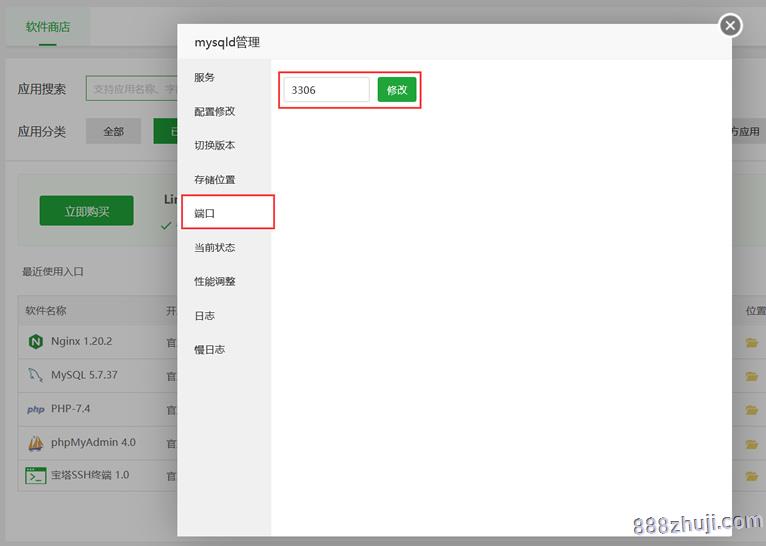This screenshot has height=546, width=766.
Task: Click the 宝塔SSH终端 terminal icon
Action: (x=36, y=476)
